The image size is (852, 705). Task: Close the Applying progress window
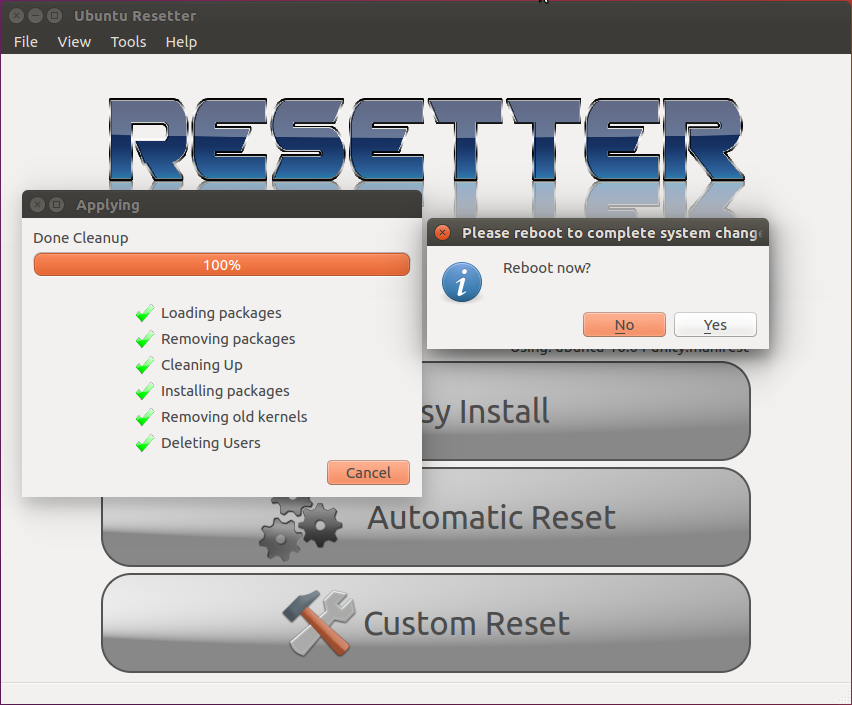pyautogui.click(x=37, y=204)
